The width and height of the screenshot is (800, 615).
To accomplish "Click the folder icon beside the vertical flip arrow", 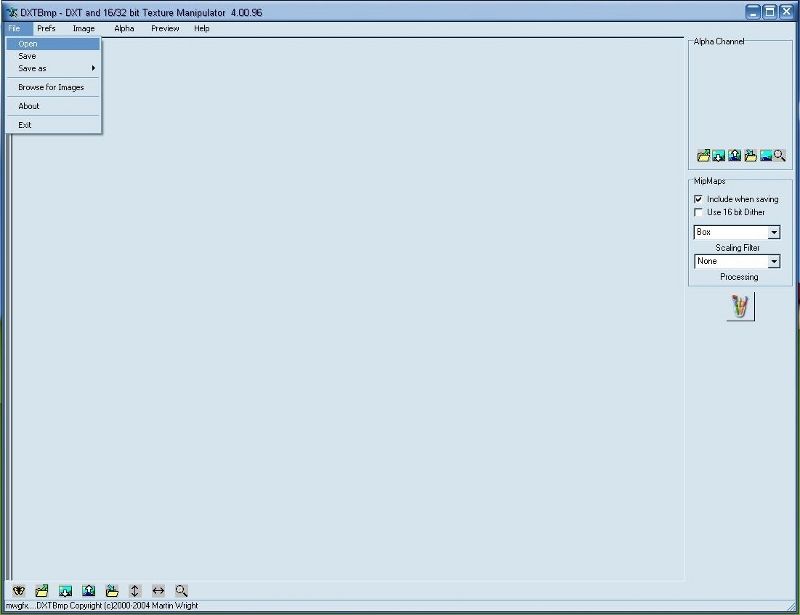I will [112, 591].
